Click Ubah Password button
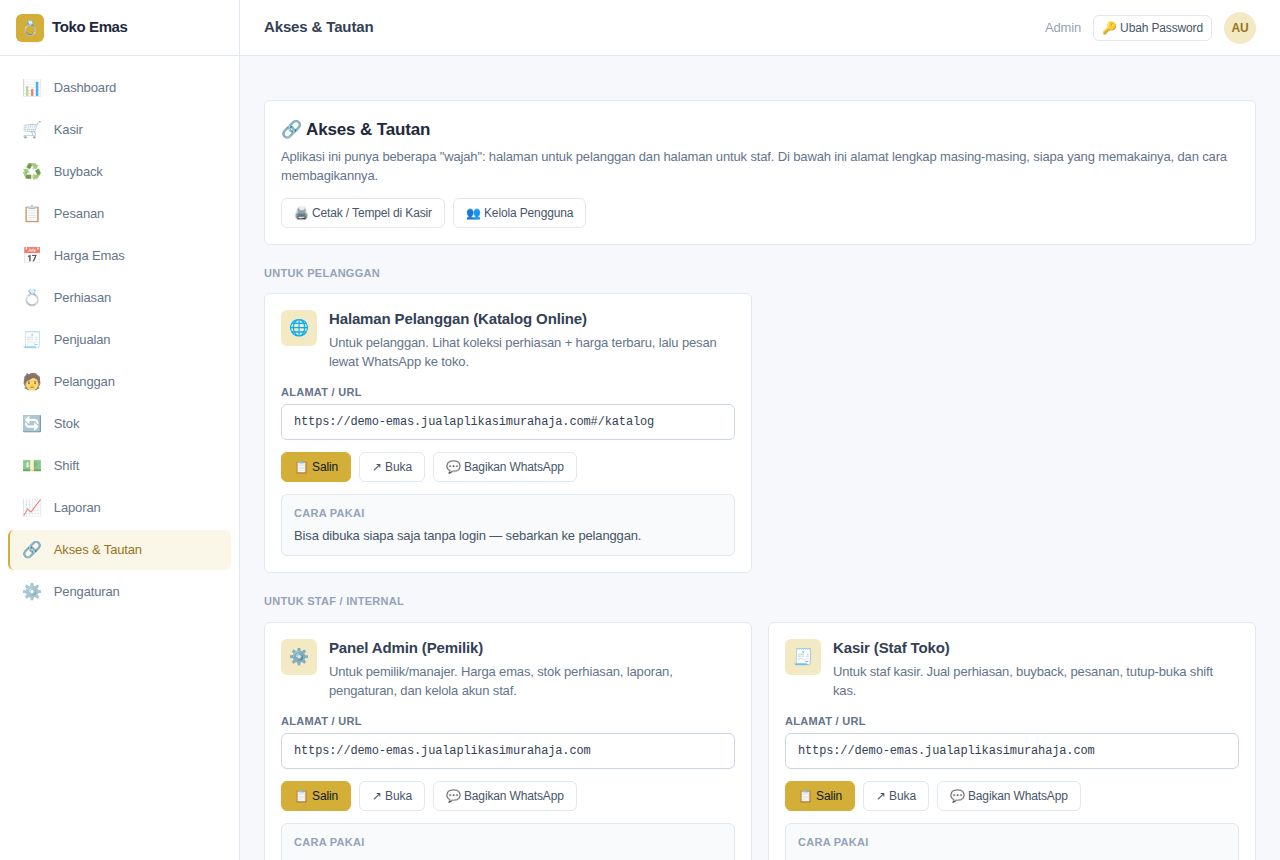 click(1152, 28)
